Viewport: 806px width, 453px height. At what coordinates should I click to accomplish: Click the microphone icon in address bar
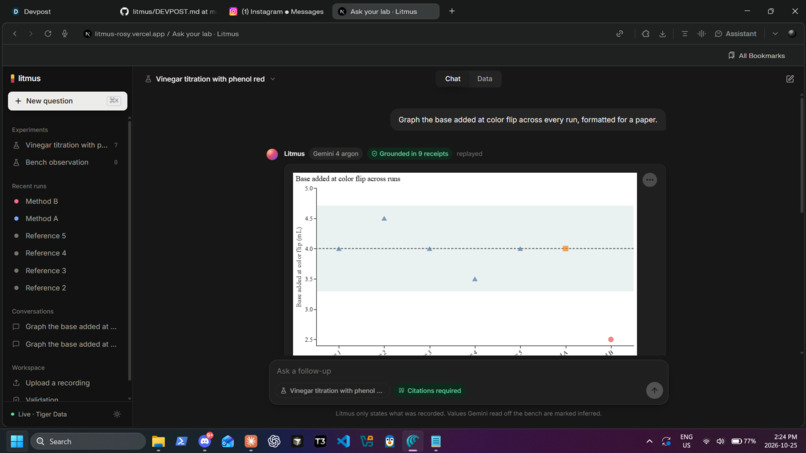pyautogui.click(x=65, y=34)
